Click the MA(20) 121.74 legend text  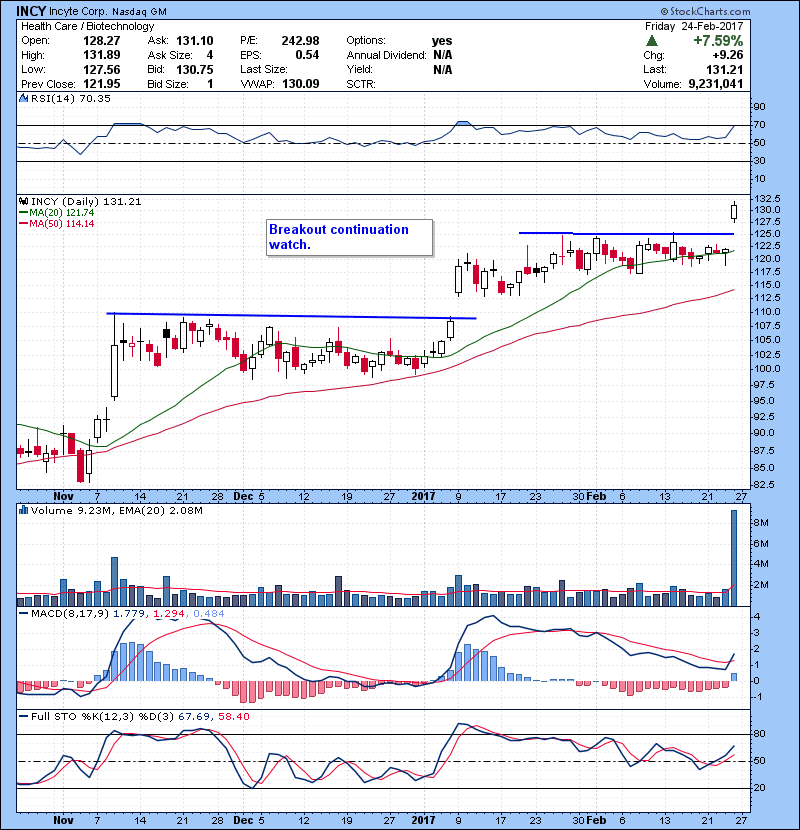(61, 212)
